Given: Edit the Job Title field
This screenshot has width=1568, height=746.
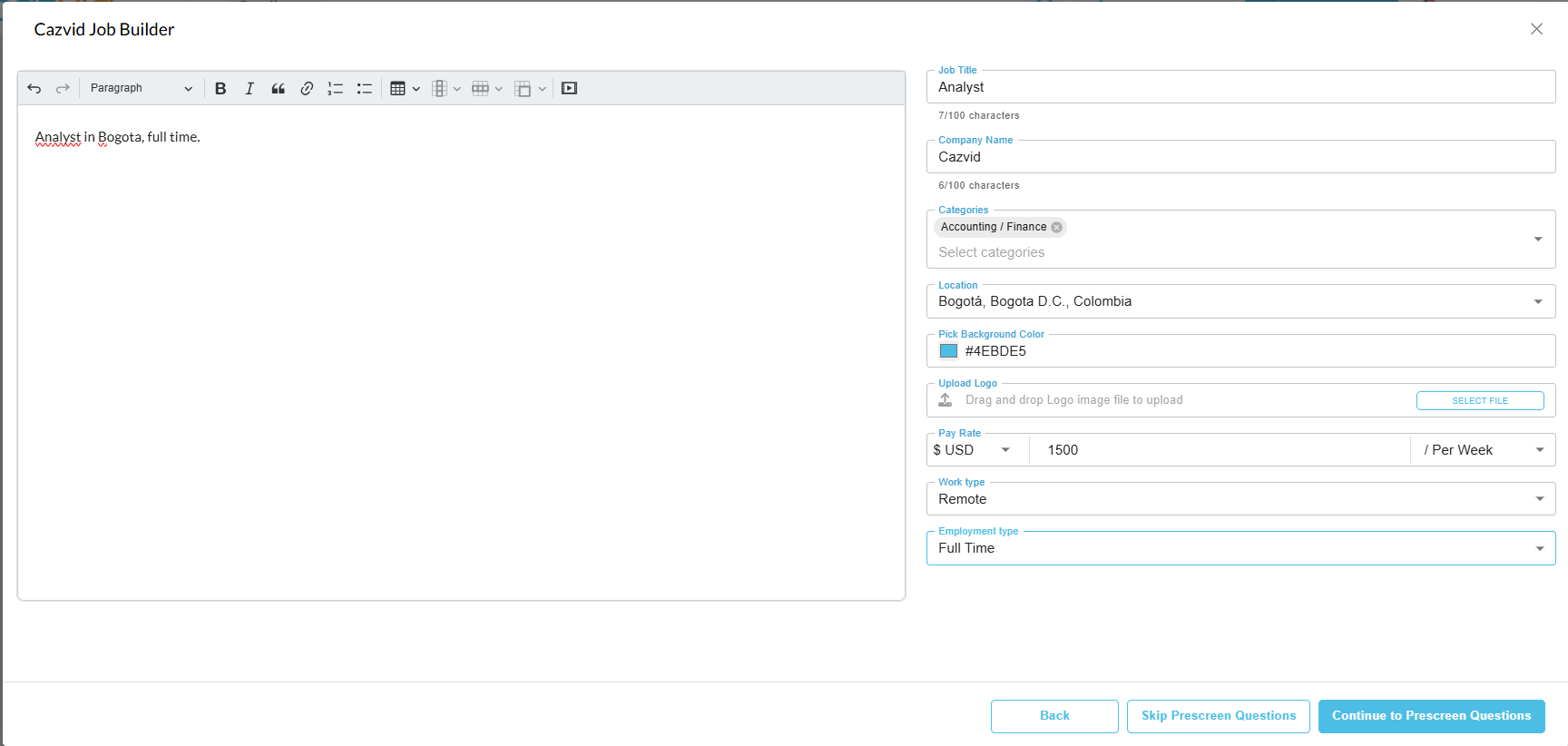Looking at the screenshot, I should [x=1240, y=87].
